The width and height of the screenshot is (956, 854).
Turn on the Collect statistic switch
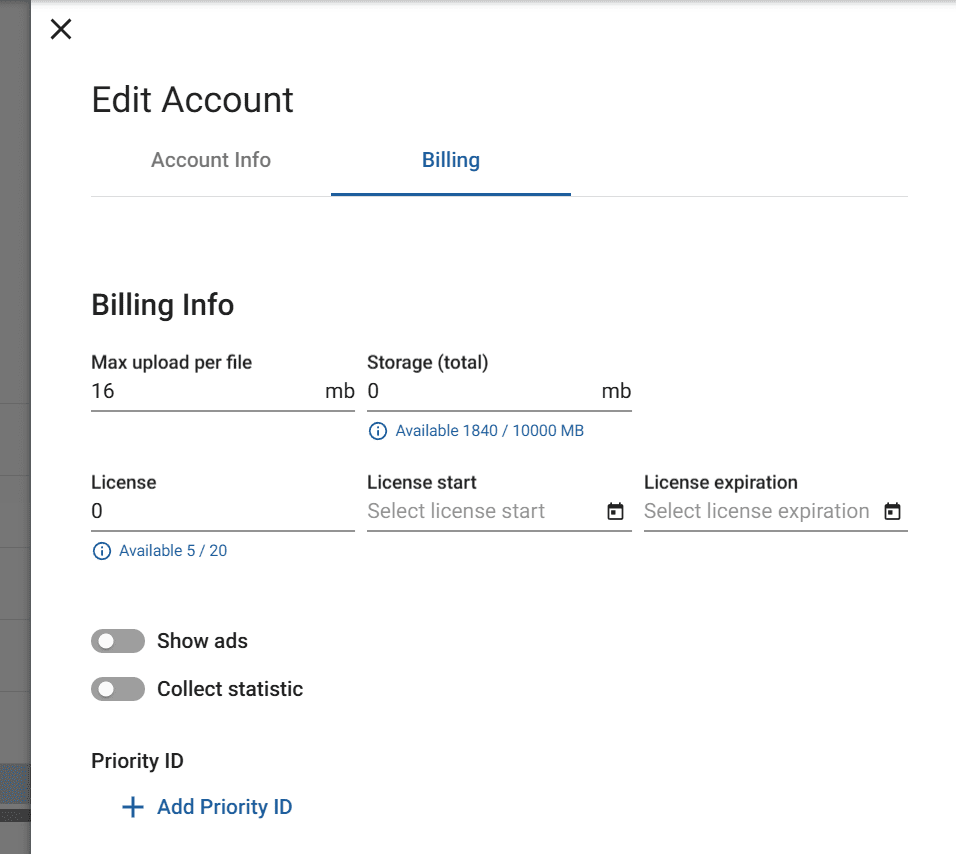click(118, 689)
